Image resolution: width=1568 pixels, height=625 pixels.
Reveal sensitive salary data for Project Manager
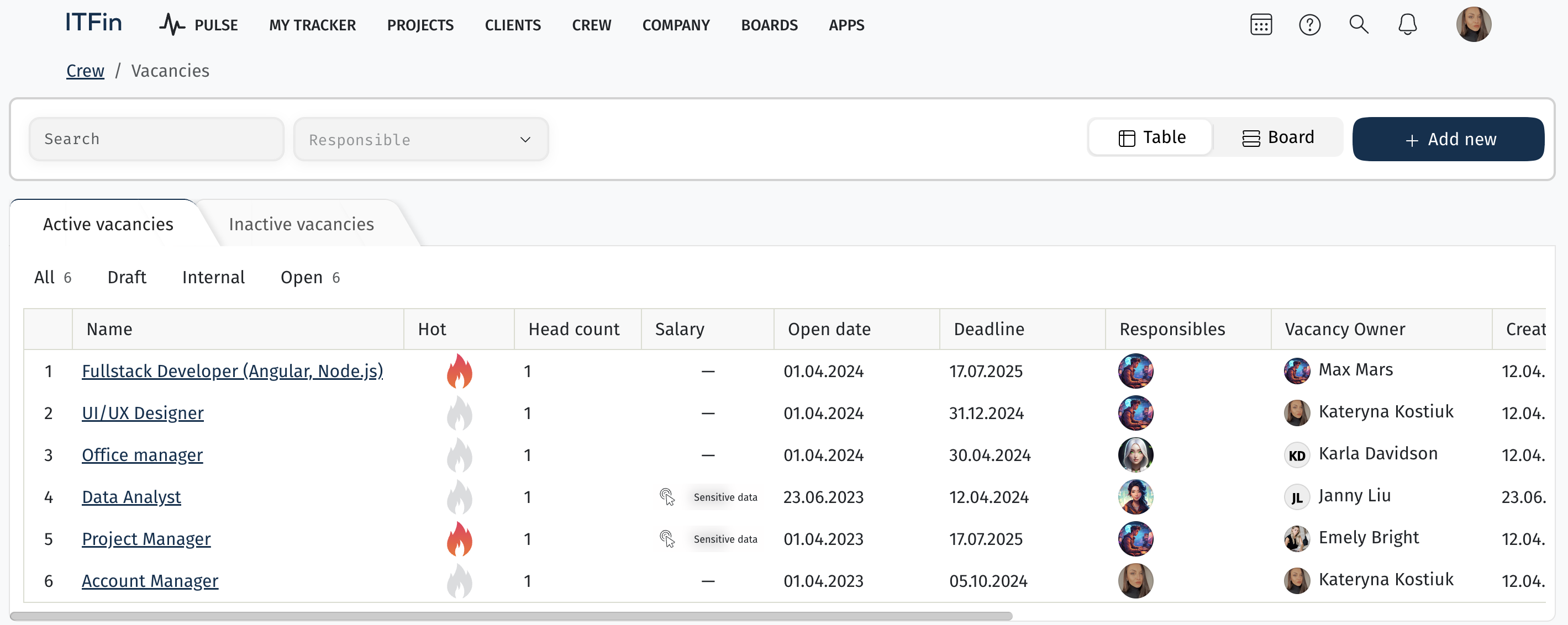[708, 539]
